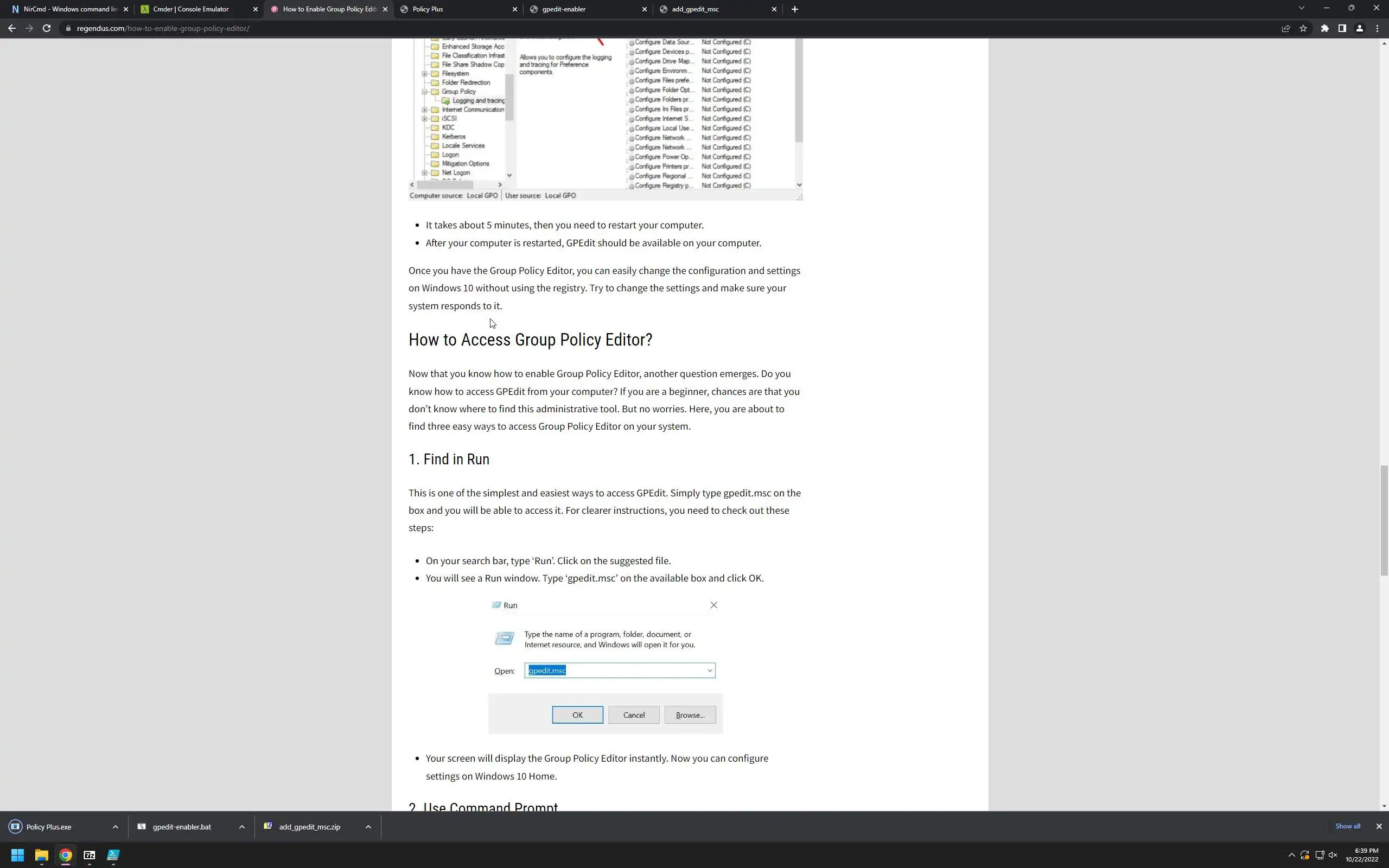Bookmark this page with the star icon
Viewport: 1389px width, 868px height.
tap(1303, 28)
